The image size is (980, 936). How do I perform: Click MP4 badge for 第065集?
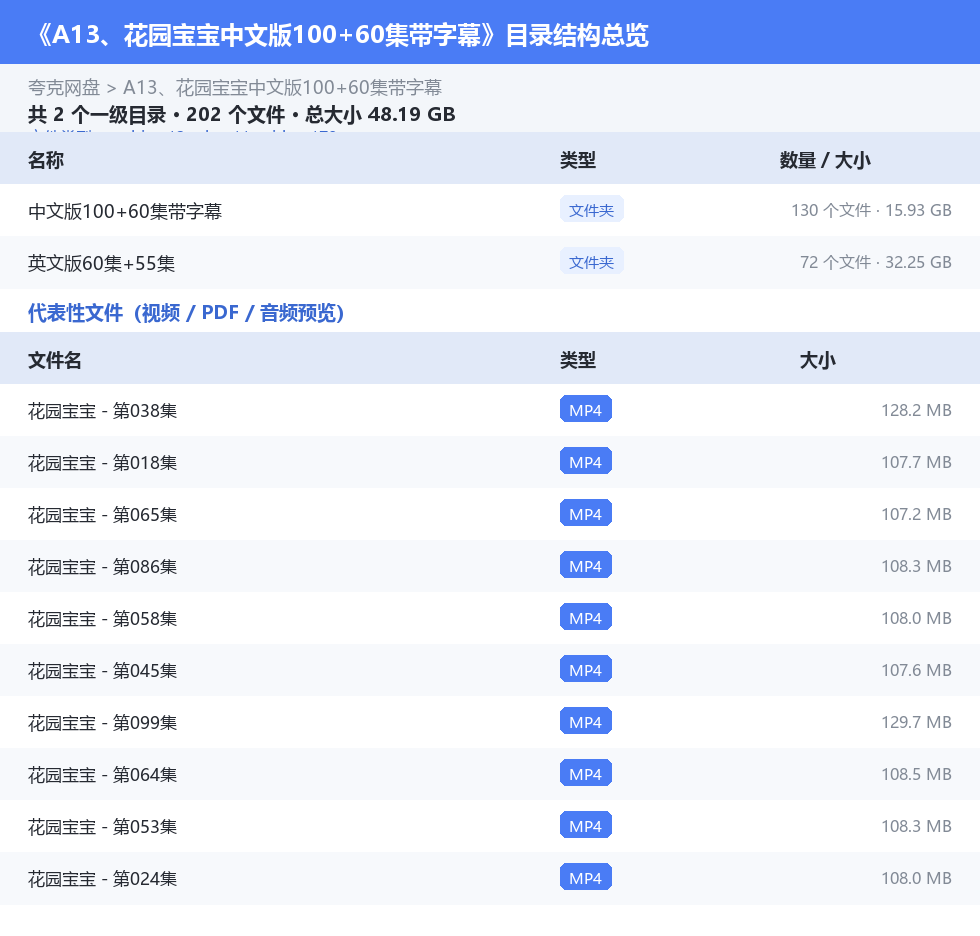pos(586,513)
